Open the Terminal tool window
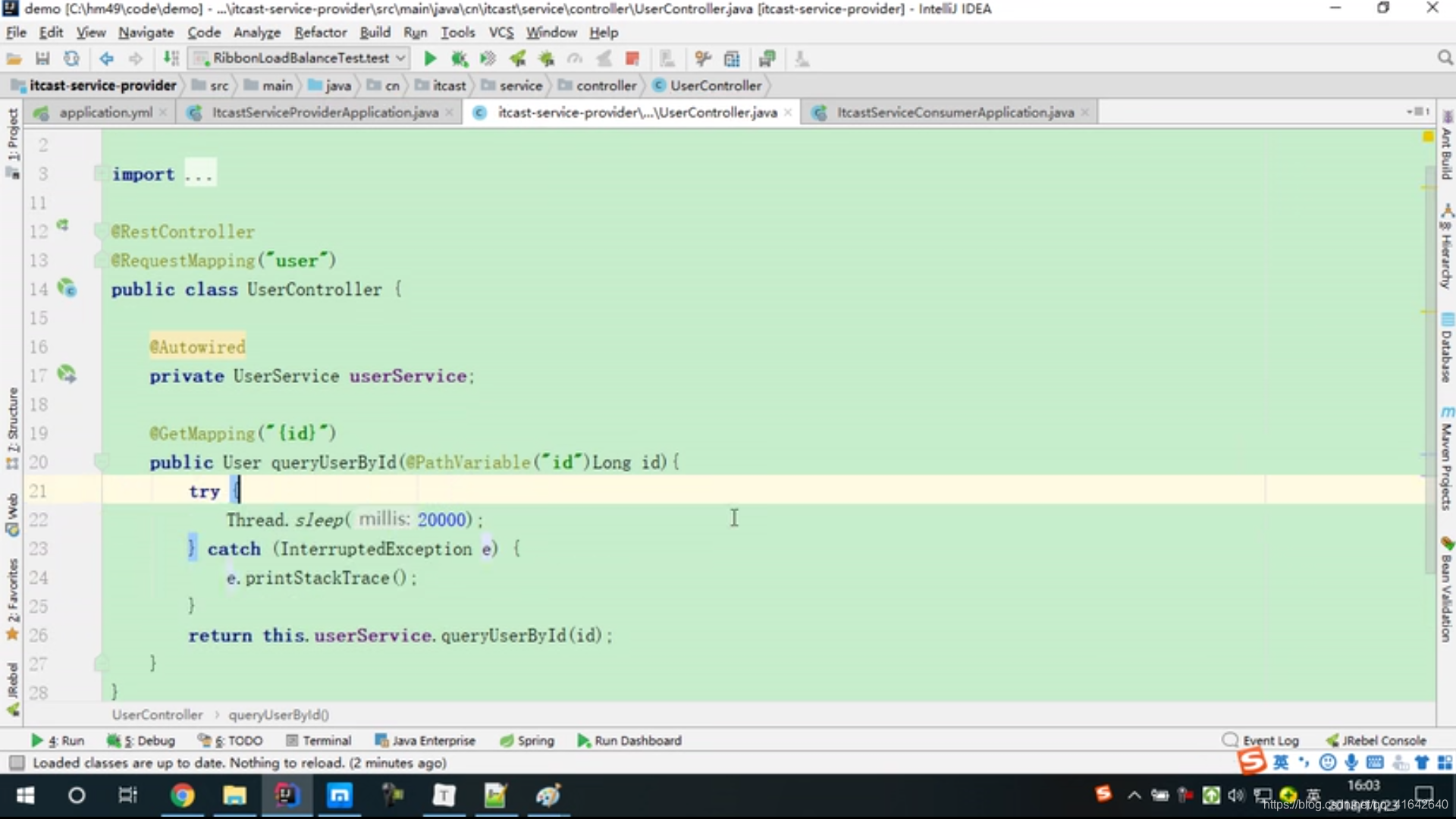 [318, 740]
